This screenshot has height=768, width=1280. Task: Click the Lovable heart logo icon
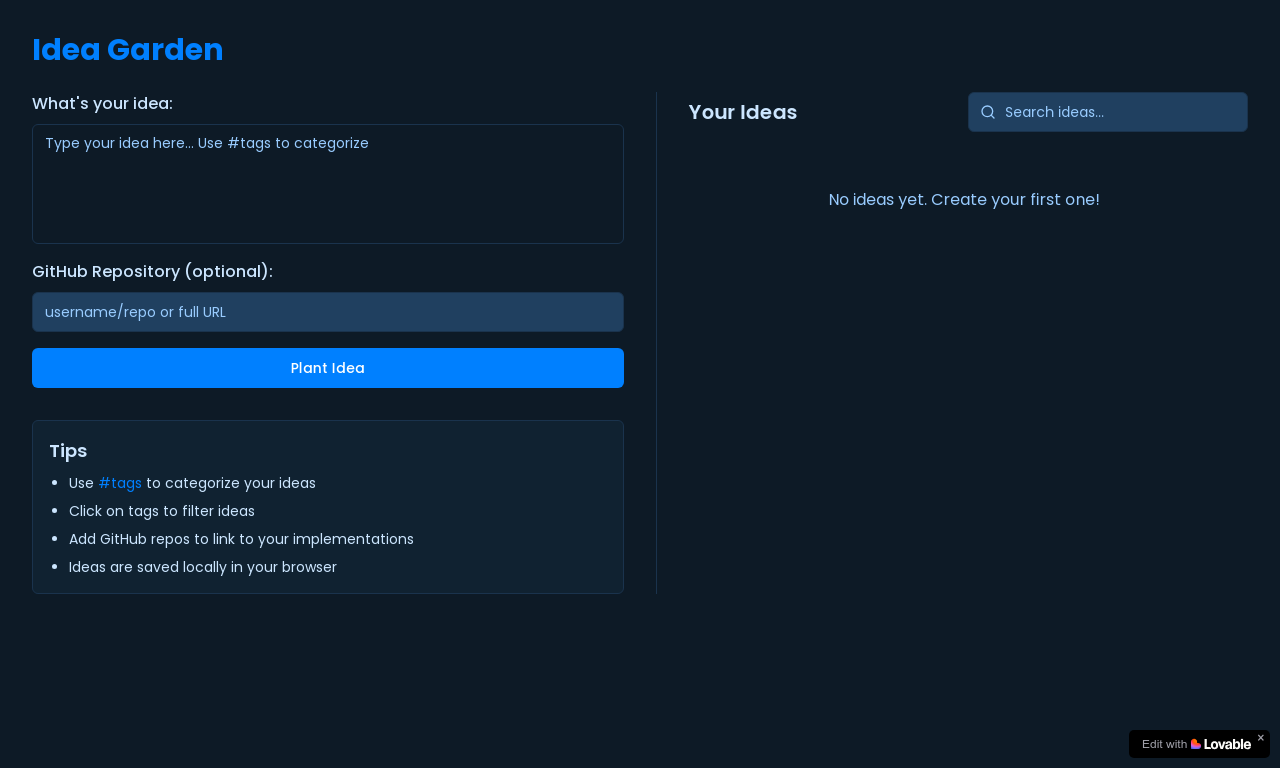click(1196, 744)
